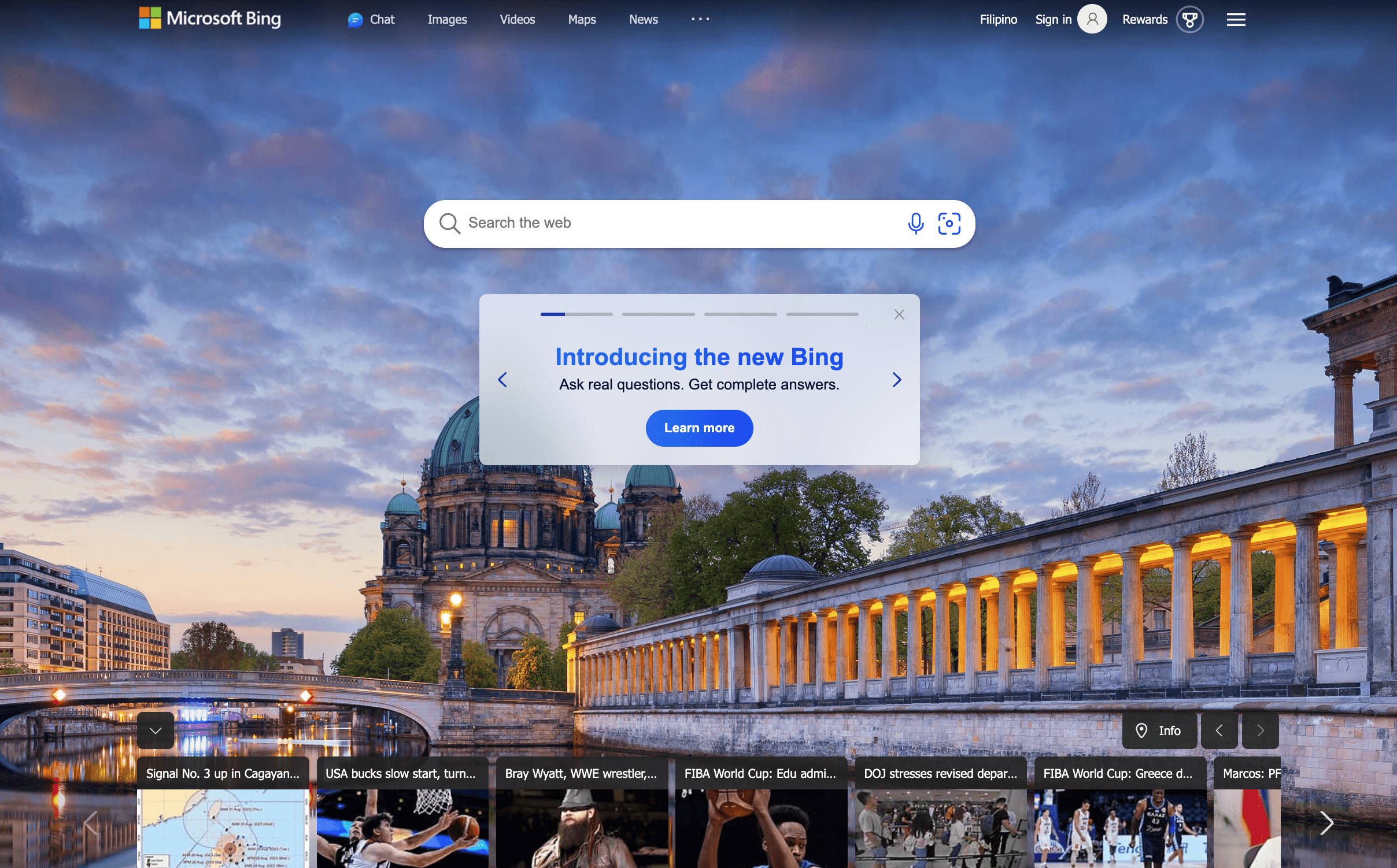Go to previous promo slide arrow
Viewport: 1397px width, 868px height.
click(502, 380)
